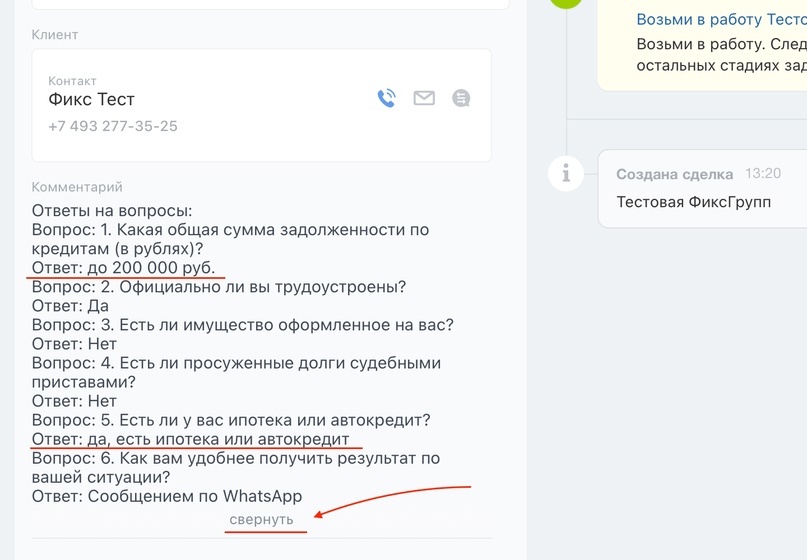Select line "Ответы на вопросы:"
The image size is (807, 560).
(112, 211)
